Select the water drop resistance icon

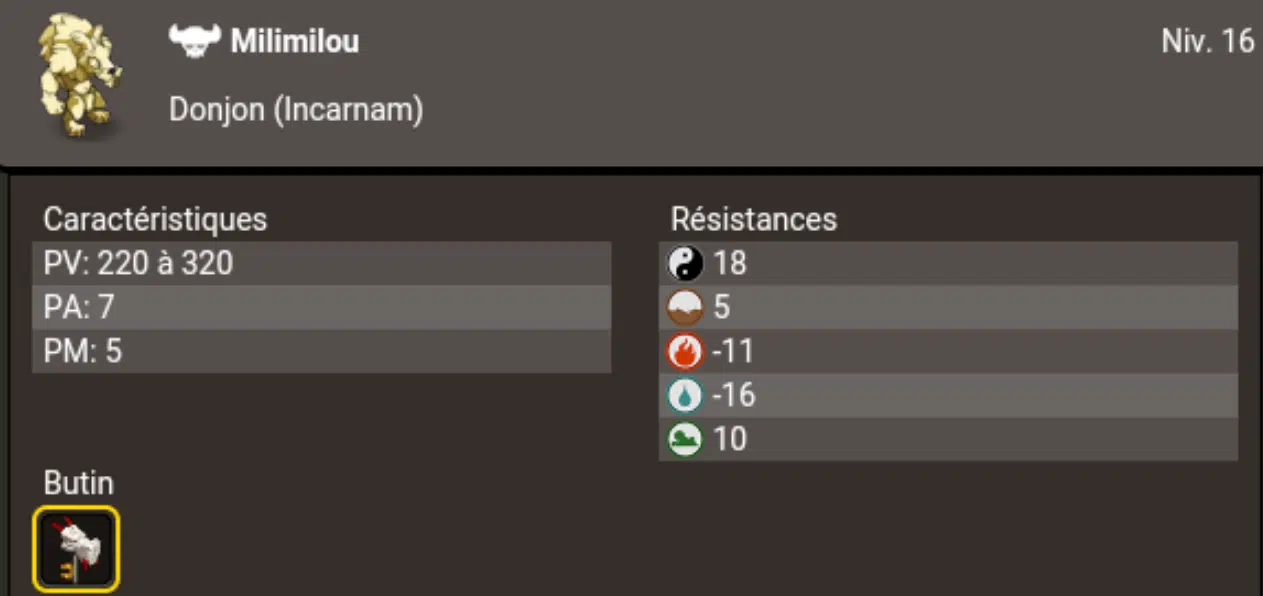coord(685,395)
